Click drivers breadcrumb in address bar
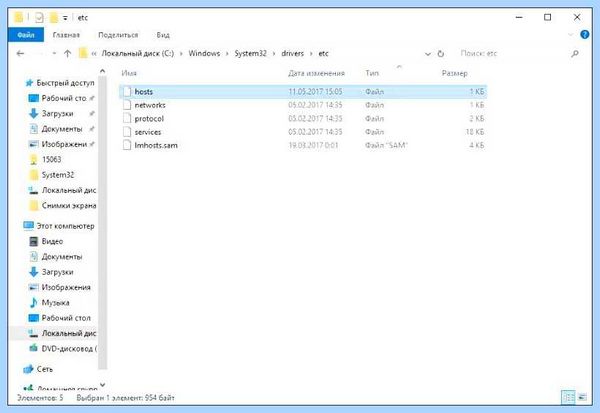600x413 pixels. [292, 53]
